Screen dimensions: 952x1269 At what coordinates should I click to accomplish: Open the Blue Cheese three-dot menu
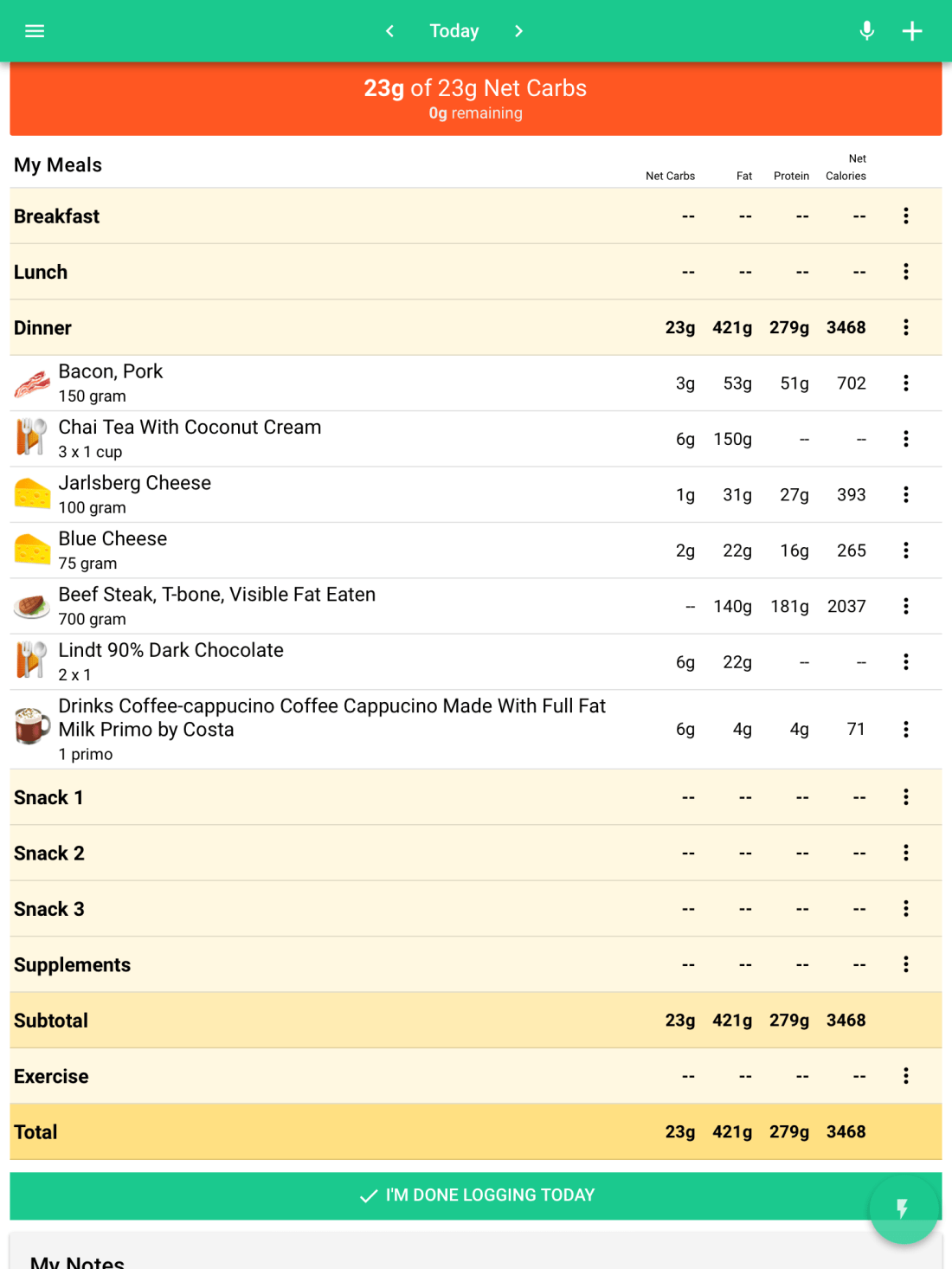point(905,551)
